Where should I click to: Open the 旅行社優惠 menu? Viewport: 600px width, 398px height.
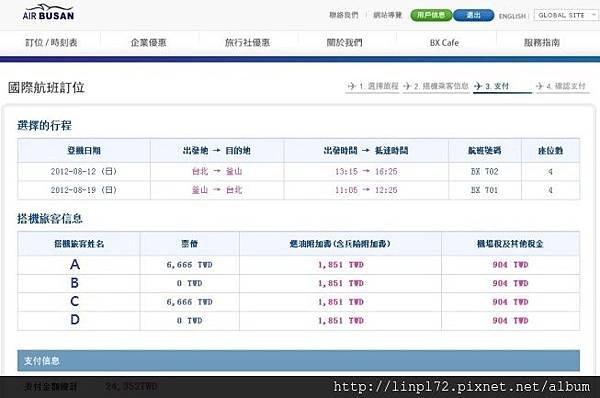[247, 42]
